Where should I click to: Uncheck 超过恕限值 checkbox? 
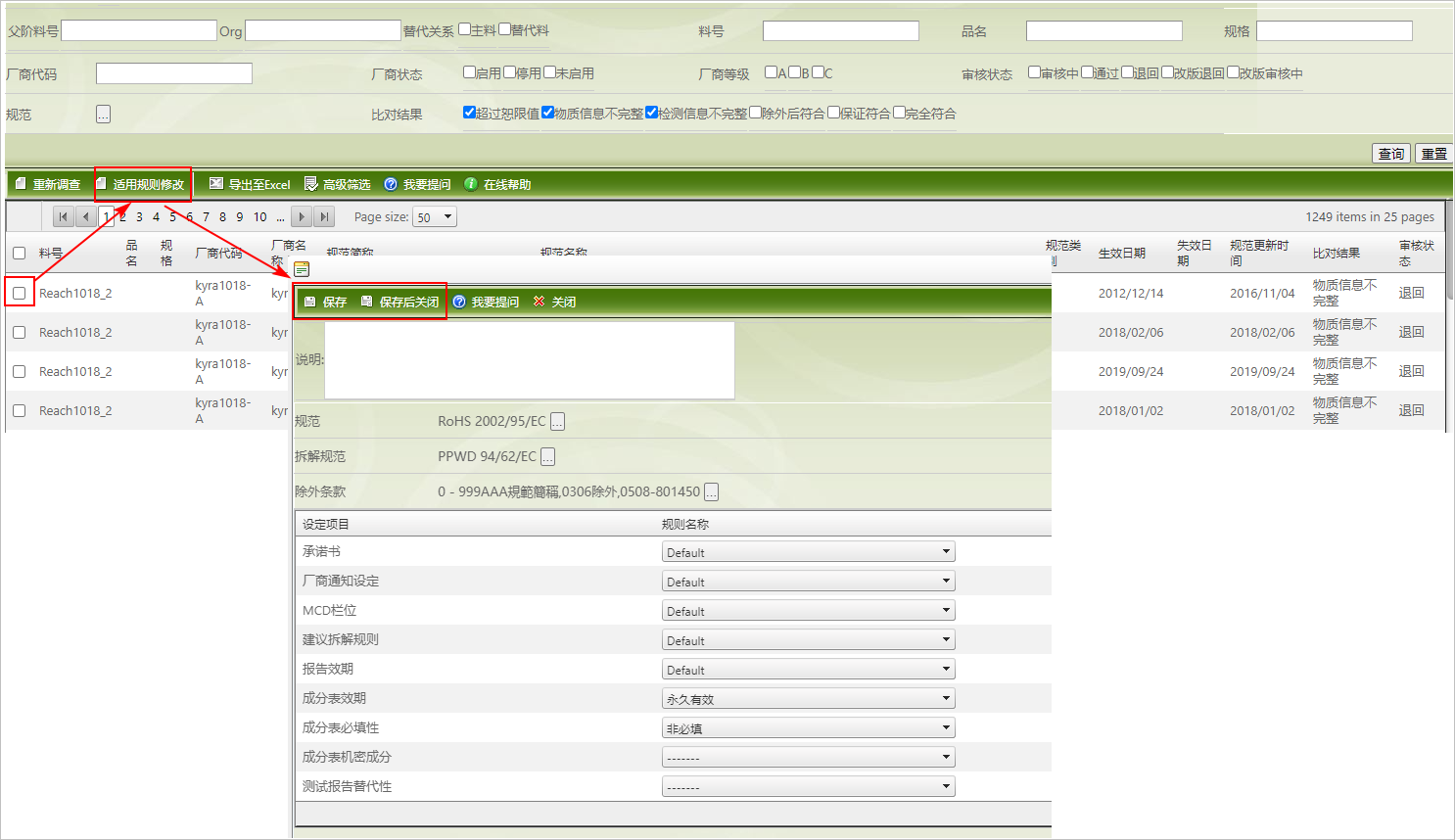[469, 113]
